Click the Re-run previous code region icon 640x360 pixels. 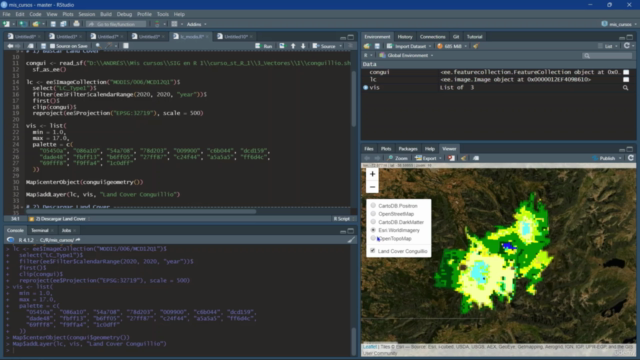[282, 46]
